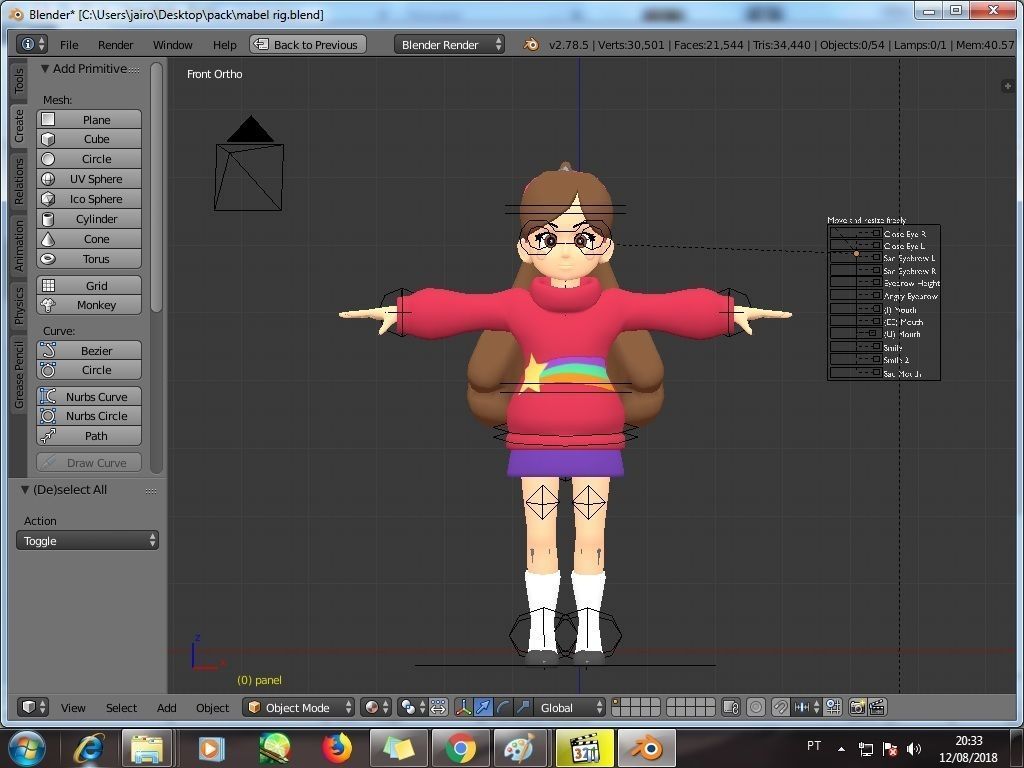Open the snap element type selector
1024x768 pixels.
coord(807,707)
